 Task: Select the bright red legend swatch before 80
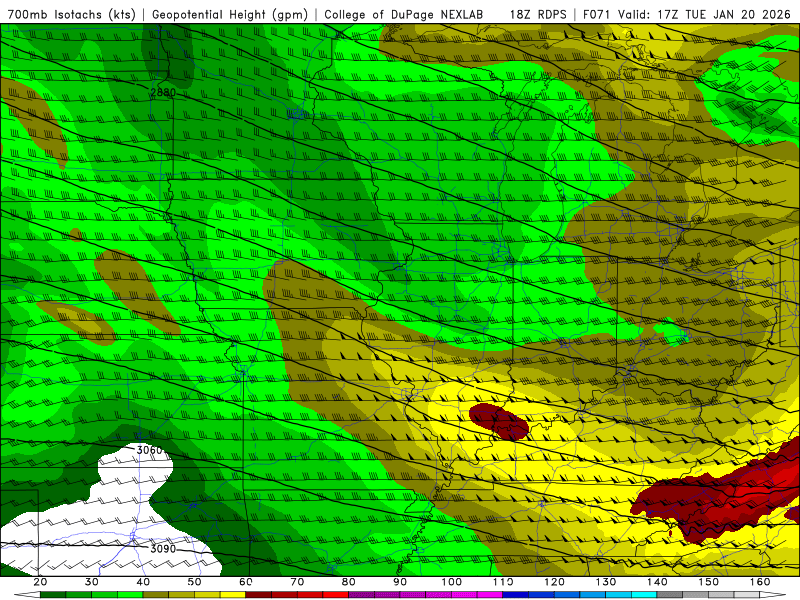pos(336,595)
